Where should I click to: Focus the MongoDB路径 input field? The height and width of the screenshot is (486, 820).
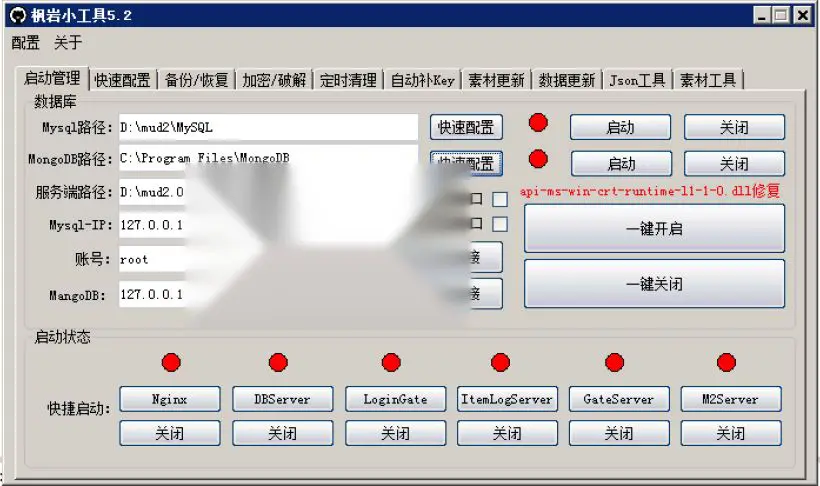coord(268,158)
